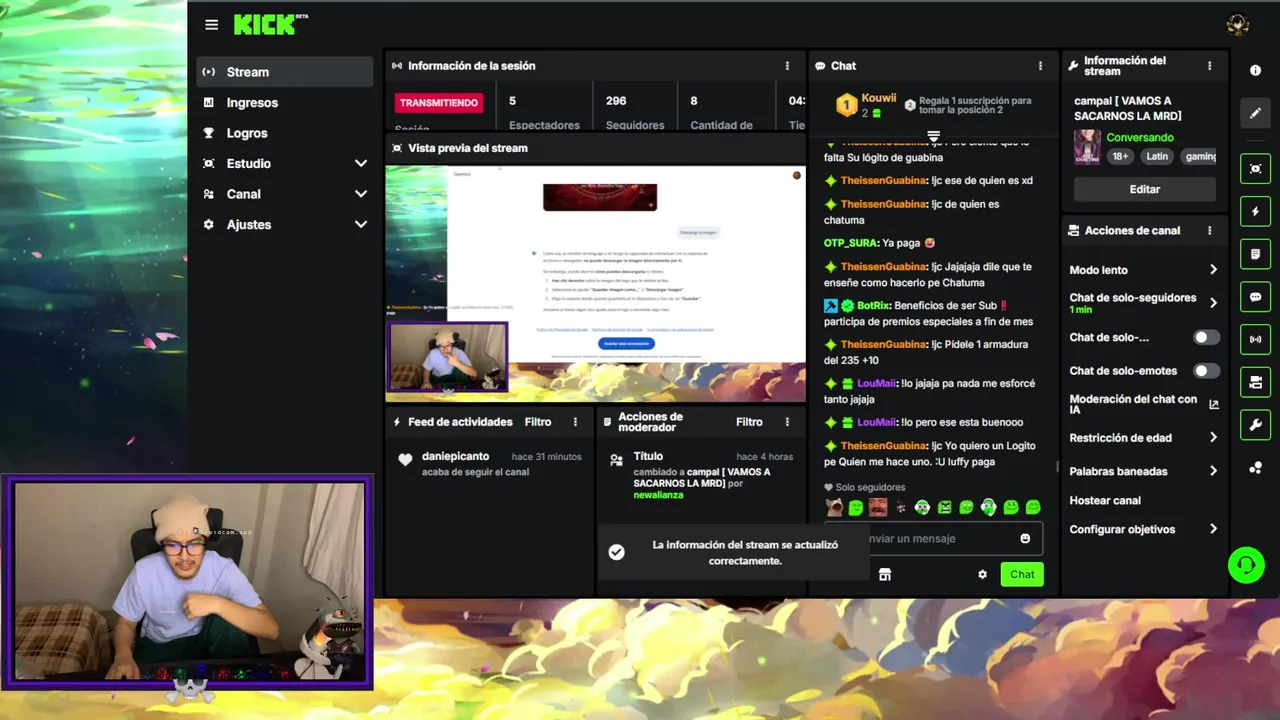This screenshot has width=1280, height=720.
Task: Expand the Estudio sidebar section
Action: pos(360,163)
